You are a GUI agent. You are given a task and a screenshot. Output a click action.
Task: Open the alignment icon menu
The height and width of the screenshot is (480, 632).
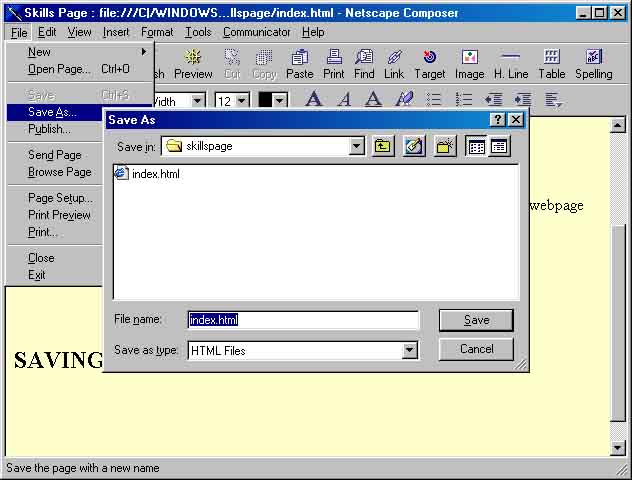pos(553,100)
